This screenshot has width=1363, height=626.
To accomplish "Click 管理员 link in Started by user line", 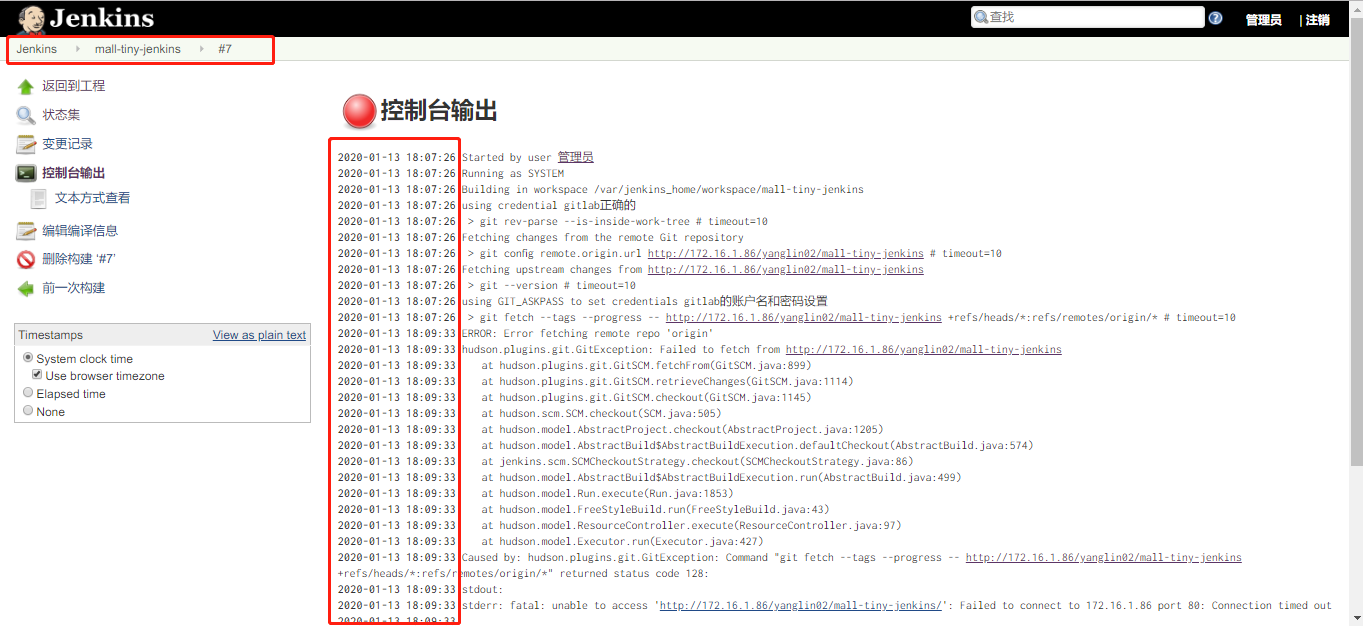I will pyautogui.click(x=575, y=157).
